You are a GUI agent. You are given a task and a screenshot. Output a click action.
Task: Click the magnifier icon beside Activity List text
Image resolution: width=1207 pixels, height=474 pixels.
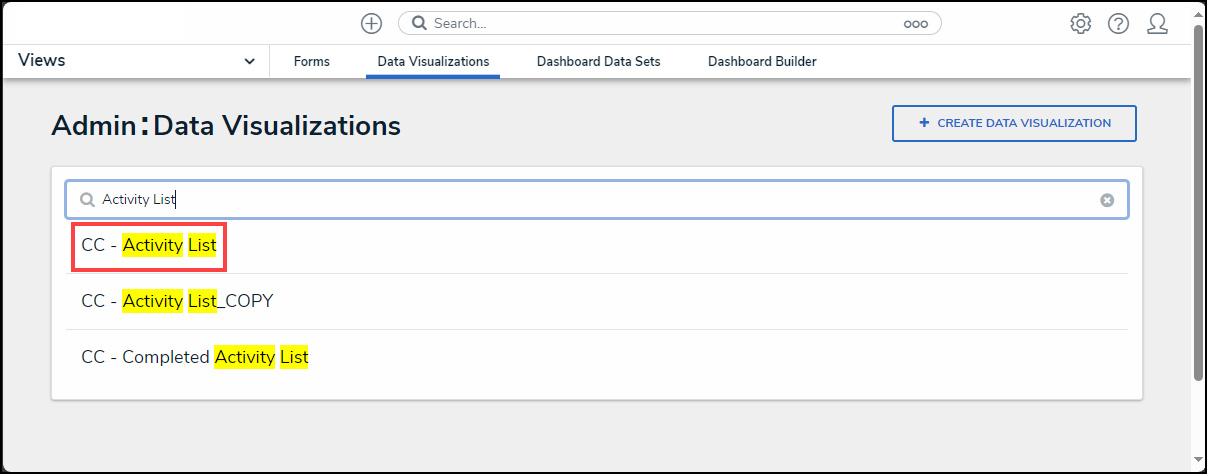(x=88, y=200)
